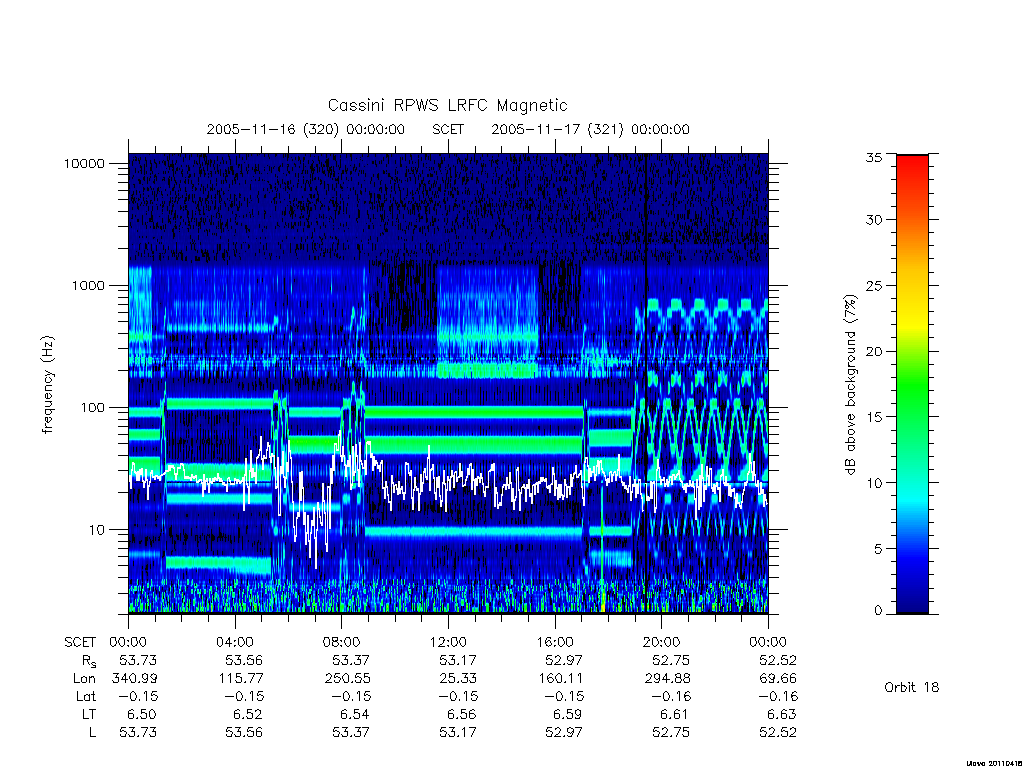Click the Lon value 115.77
1024x768 pixels.
tap(241, 679)
